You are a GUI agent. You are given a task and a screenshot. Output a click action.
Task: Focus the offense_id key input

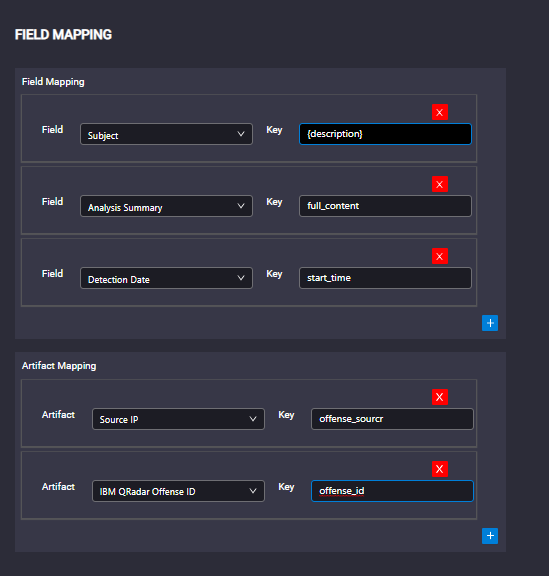[392, 491]
